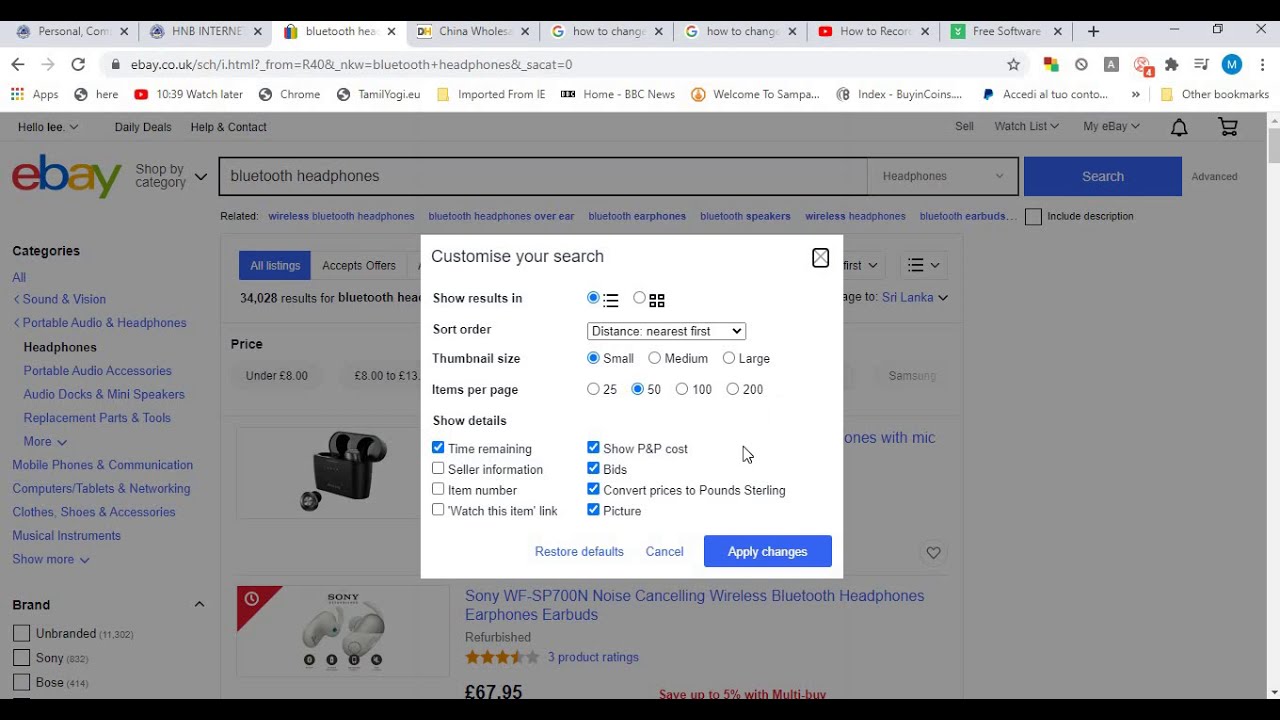Viewport: 1280px width, 720px height.
Task: Uncheck Time remaining checkbox
Action: tap(438, 448)
